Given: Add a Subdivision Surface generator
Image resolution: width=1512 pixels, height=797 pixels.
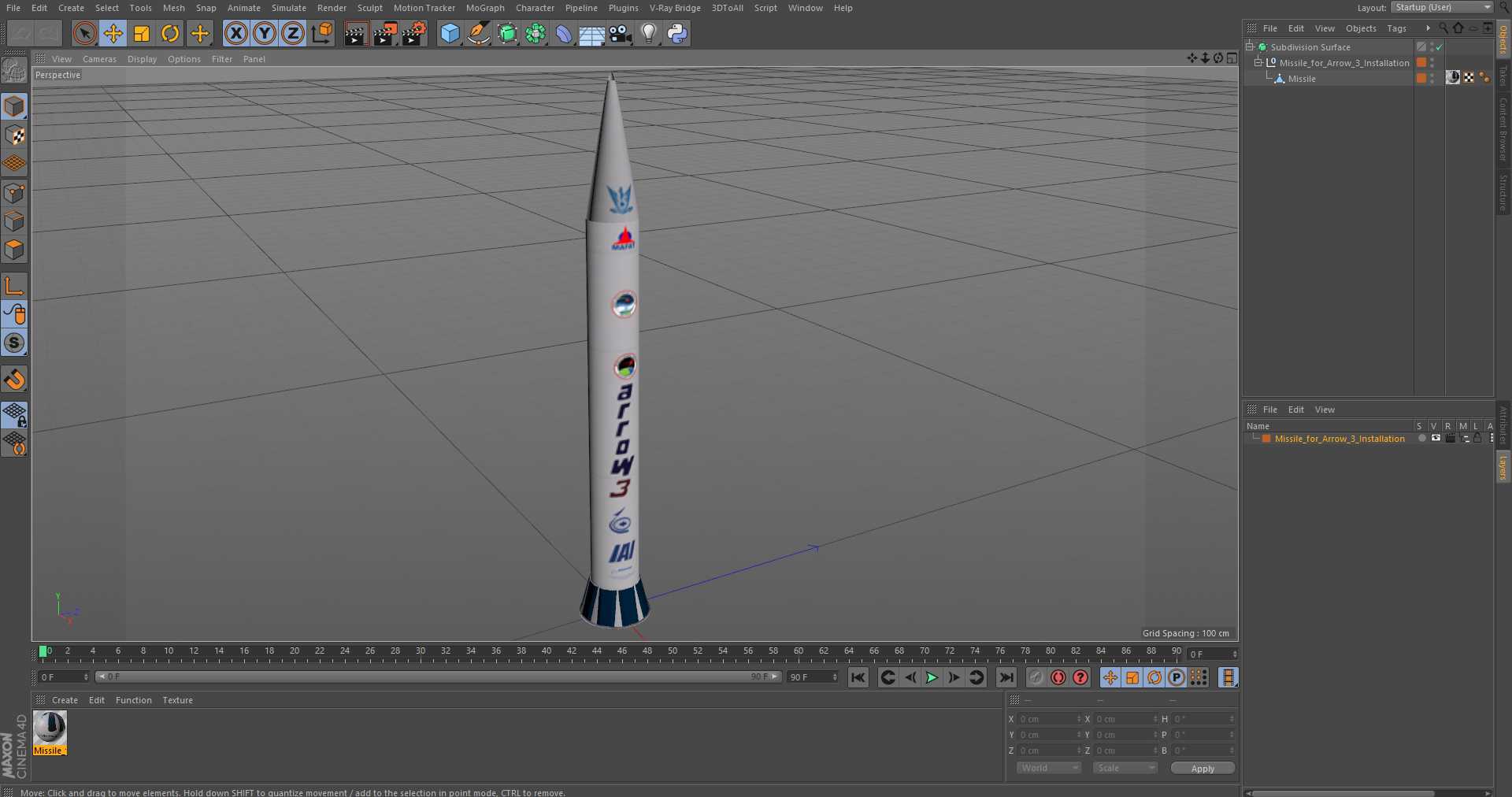Looking at the screenshot, I should pos(507,33).
